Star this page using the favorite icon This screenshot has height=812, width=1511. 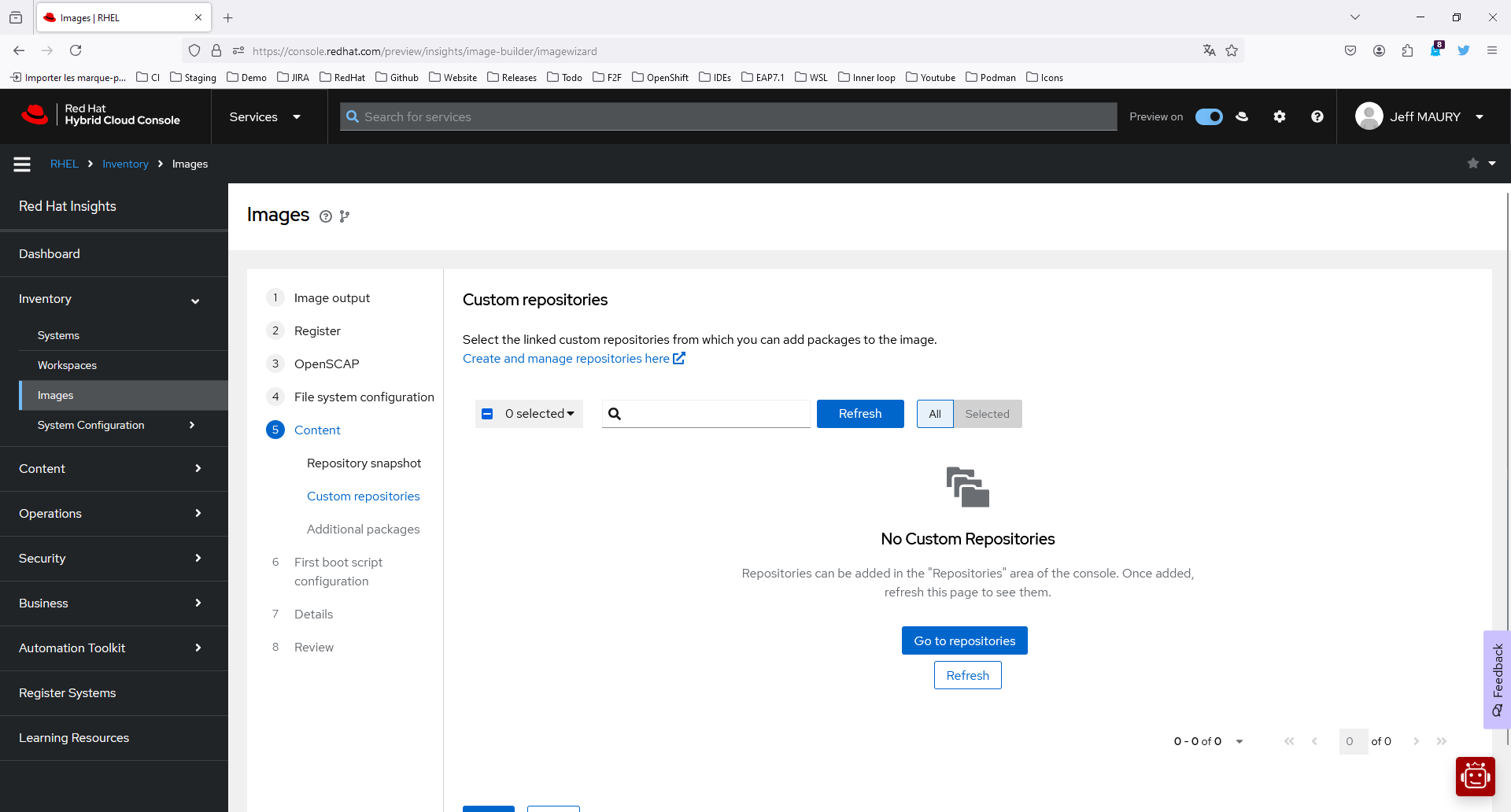pos(1472,164)
